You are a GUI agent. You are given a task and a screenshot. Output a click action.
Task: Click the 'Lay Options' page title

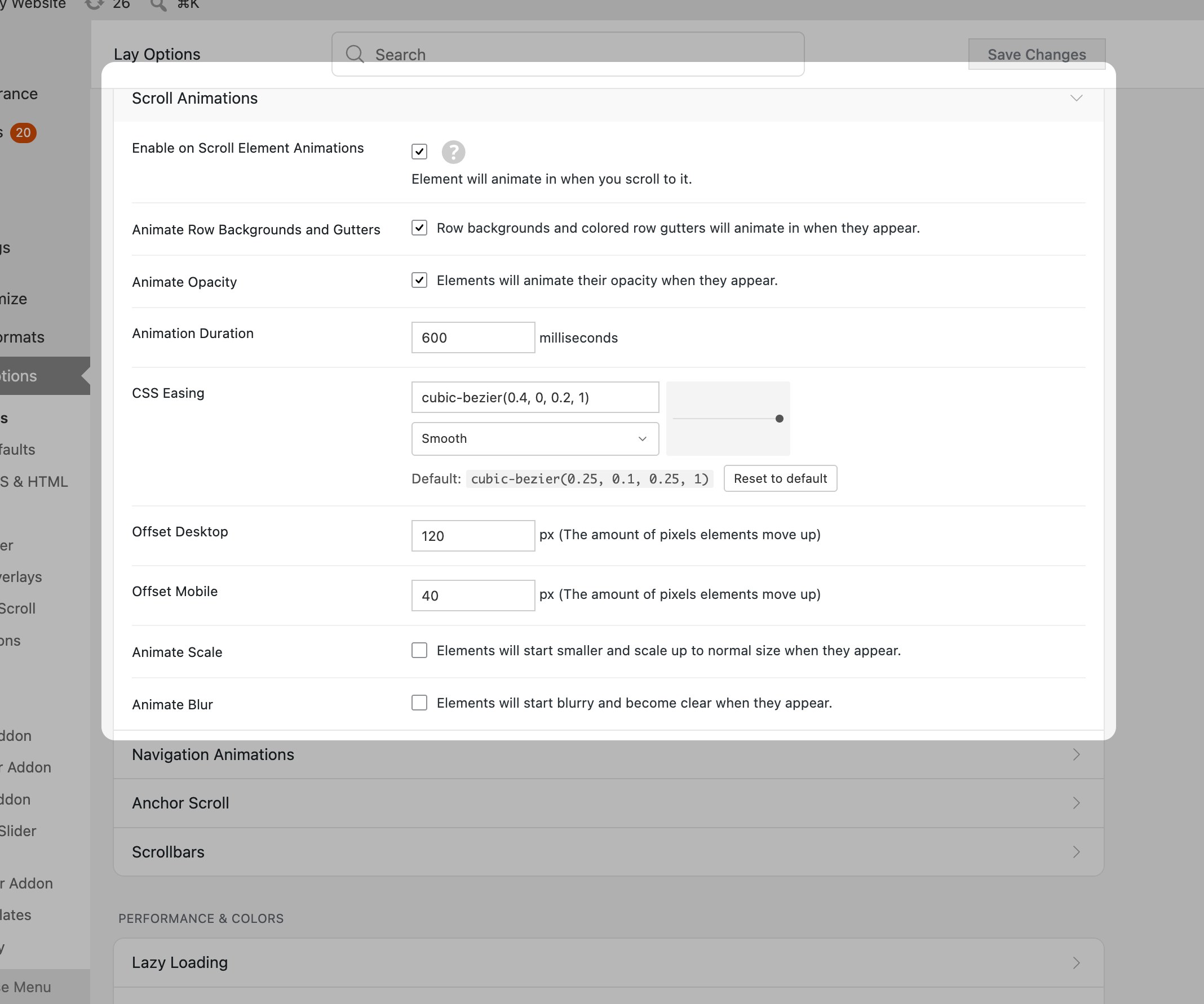point(157,55)
